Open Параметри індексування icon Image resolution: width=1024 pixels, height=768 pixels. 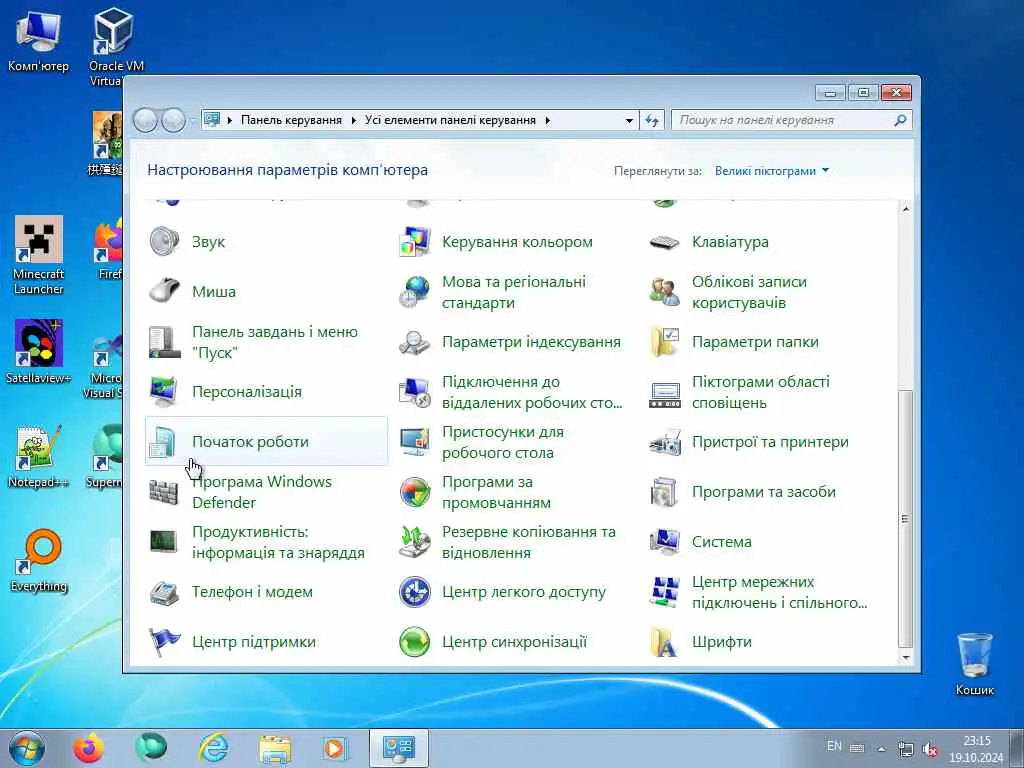[415, 342]
